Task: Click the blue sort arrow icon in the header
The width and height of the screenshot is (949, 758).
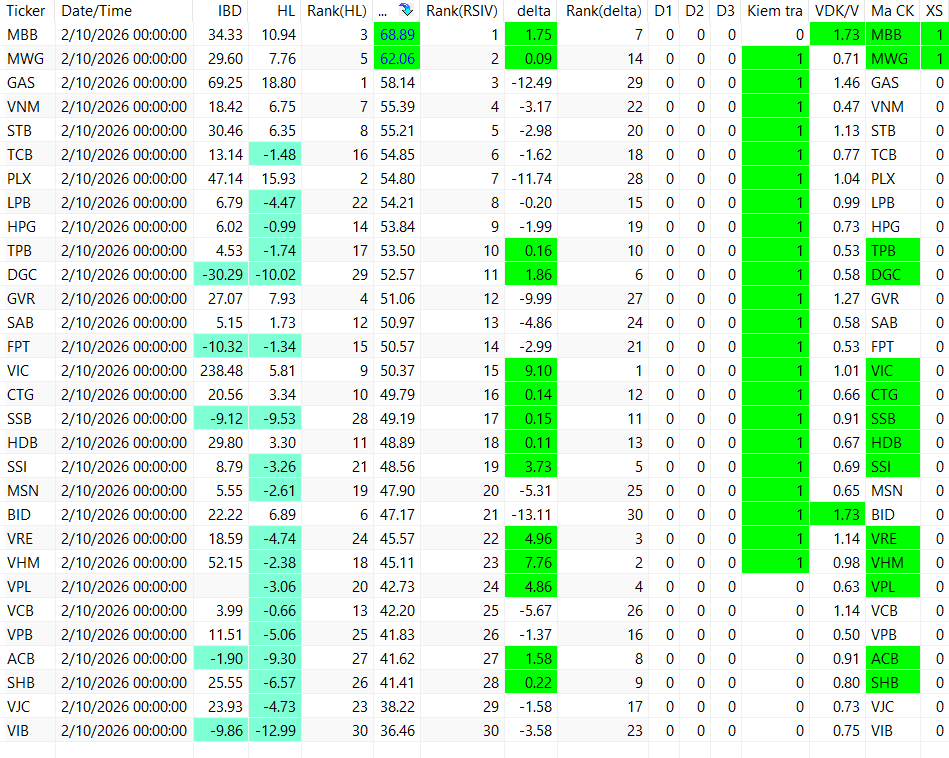Action: click(406, 10)
